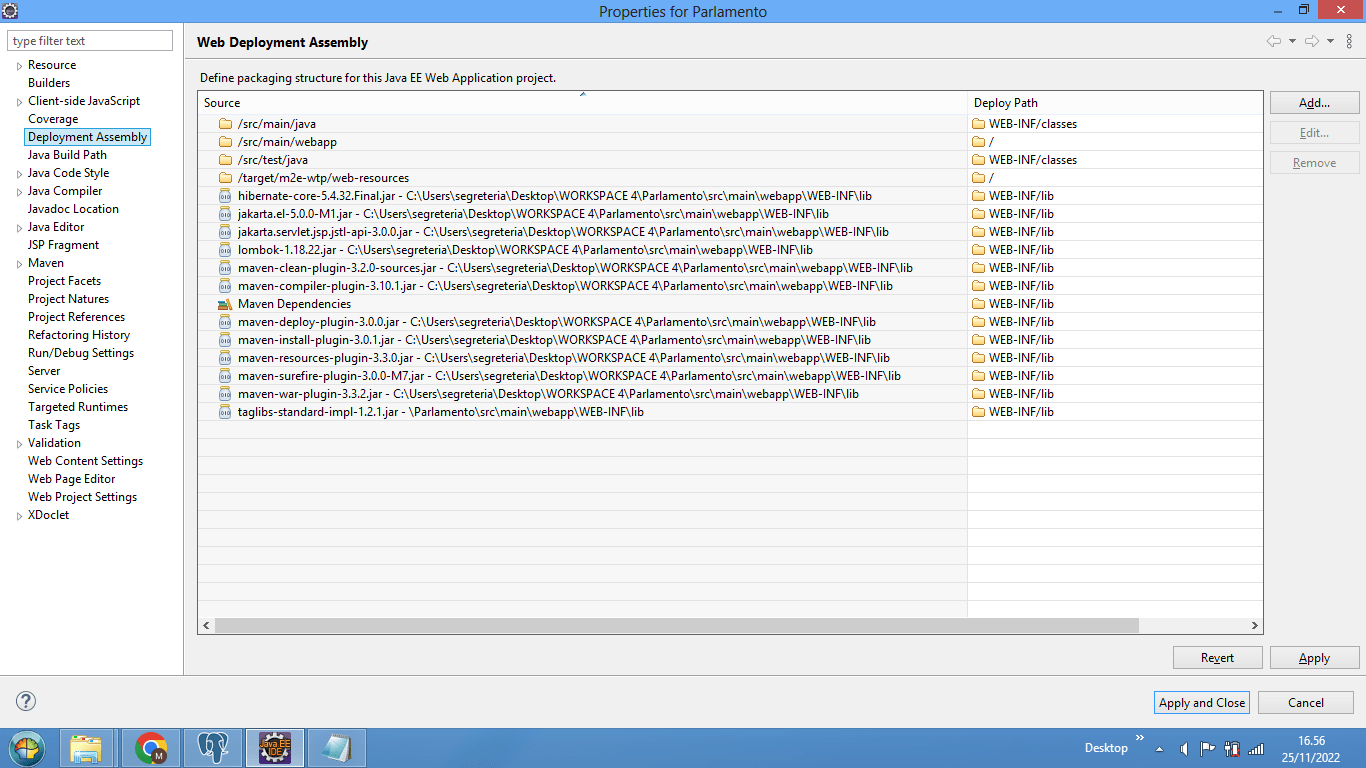Click the maven-war-plugin jar file icon
Viewport: 1366px width, 768px height.
225,394
